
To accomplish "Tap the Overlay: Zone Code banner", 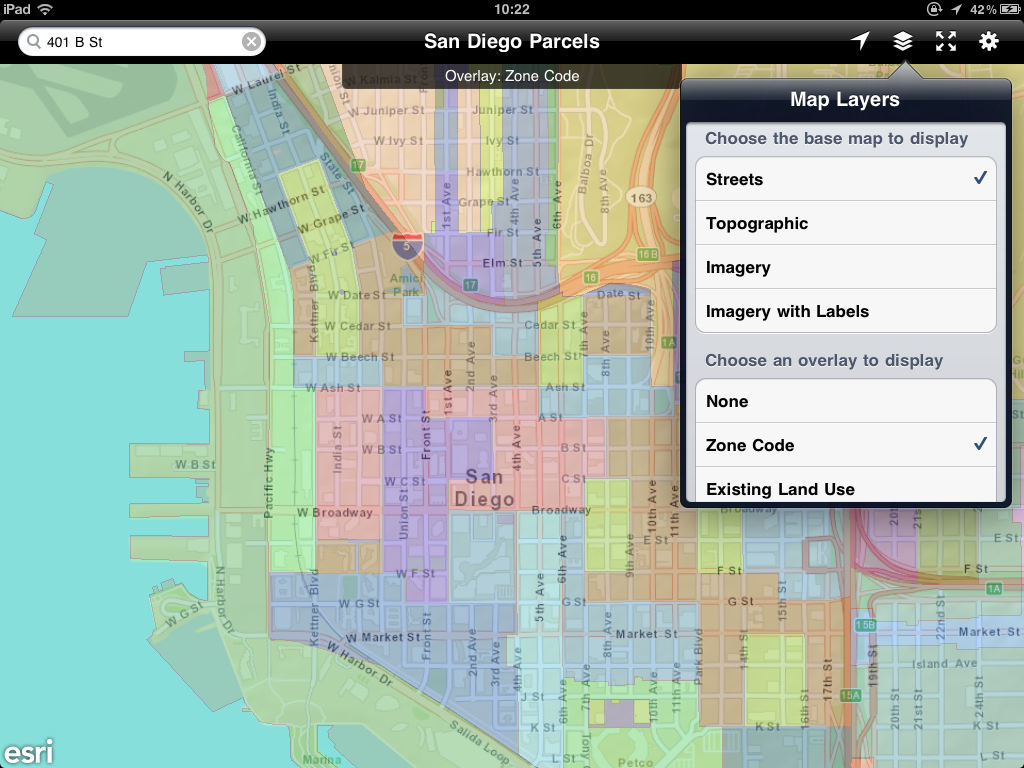I will (512, 76).
